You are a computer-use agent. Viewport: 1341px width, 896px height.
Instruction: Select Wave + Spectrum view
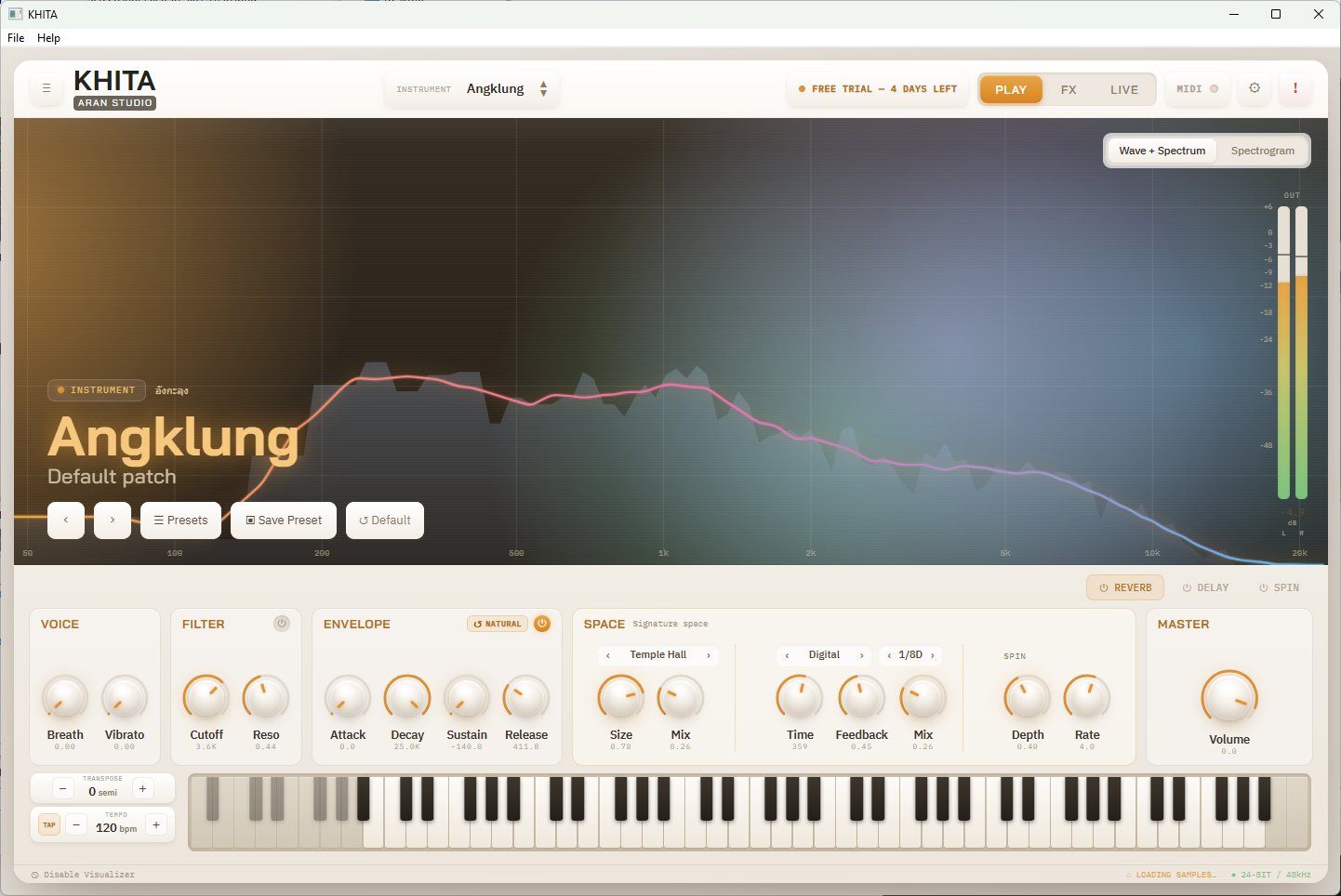pyautogui.click(x=1162, y=151)
